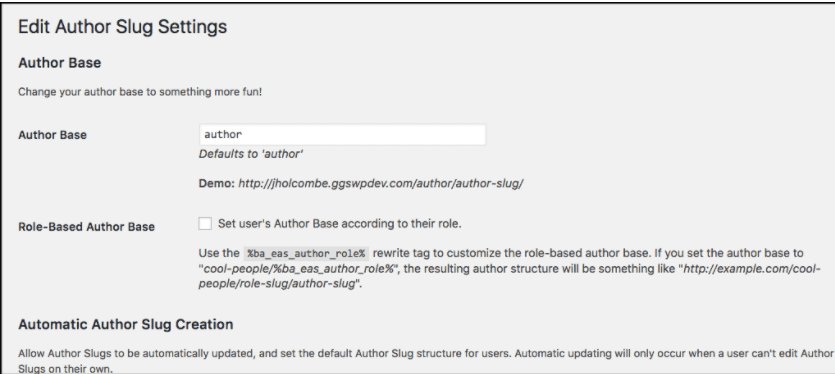Open the jholcombe.ggswpdev.com demo URL
The width and height of the screenshot is (835, 374).
(381, 183)
